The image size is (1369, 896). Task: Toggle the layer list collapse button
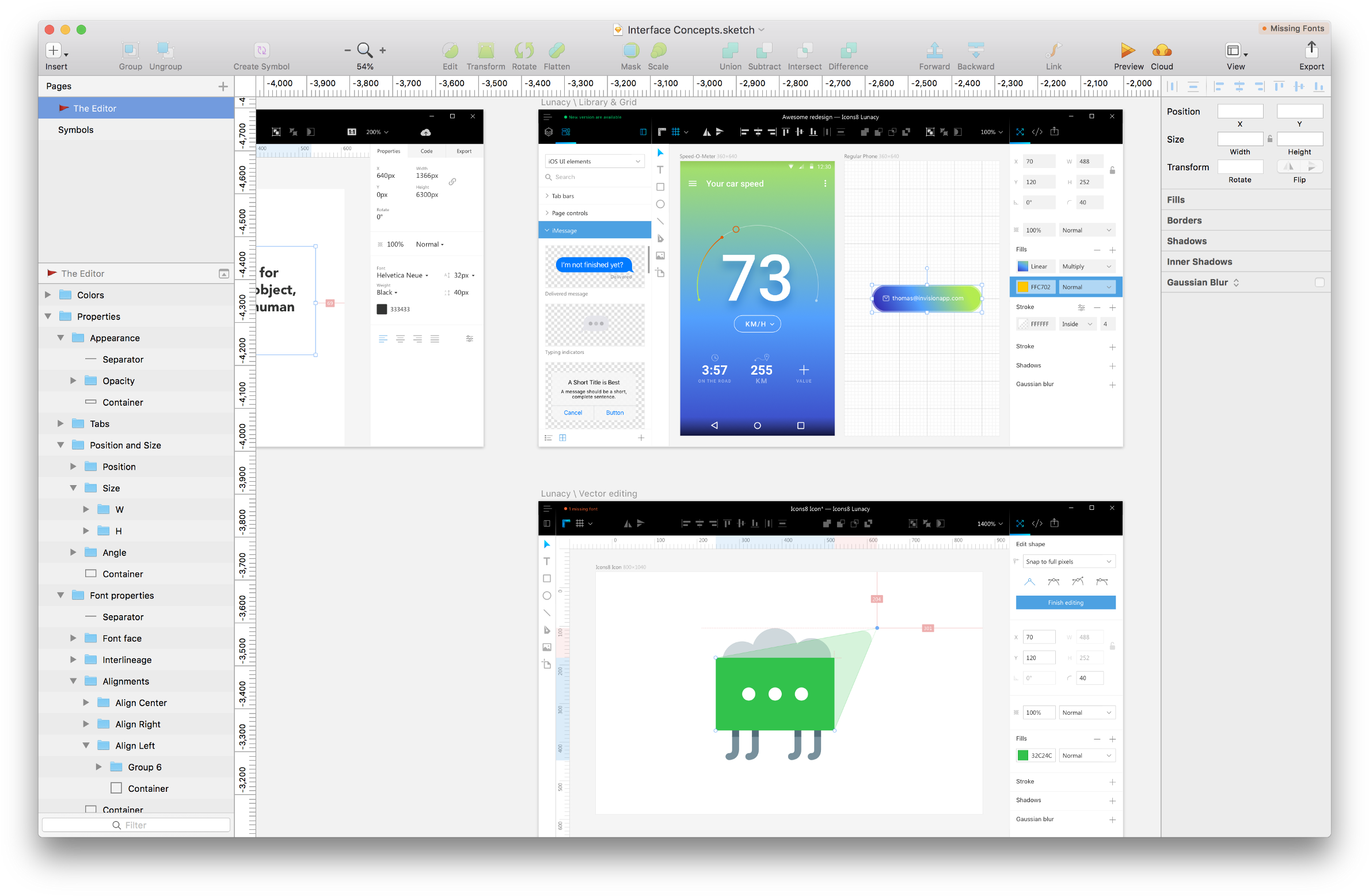(224, 274)
